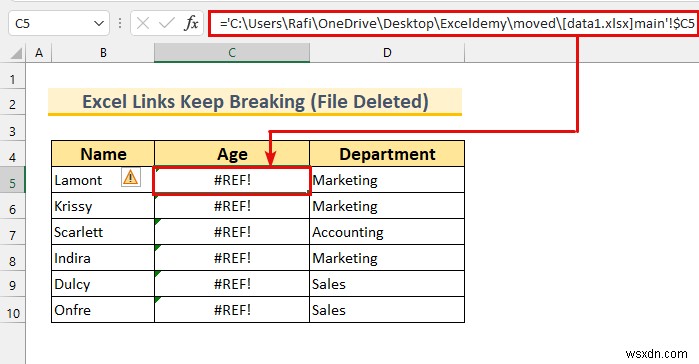Select the cell containing 'Onfre'
This screenshot has width=699, height=364.
click(103, 309)
